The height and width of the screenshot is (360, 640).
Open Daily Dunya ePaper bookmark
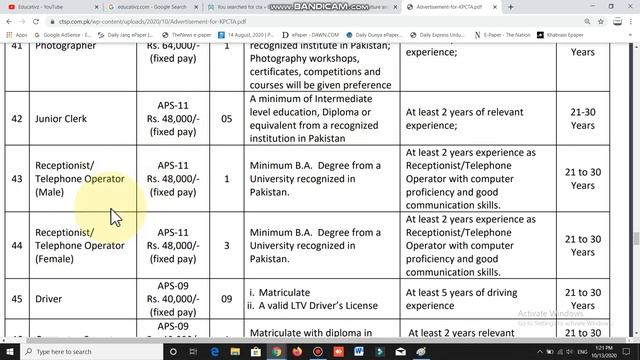tap(374, 35)
